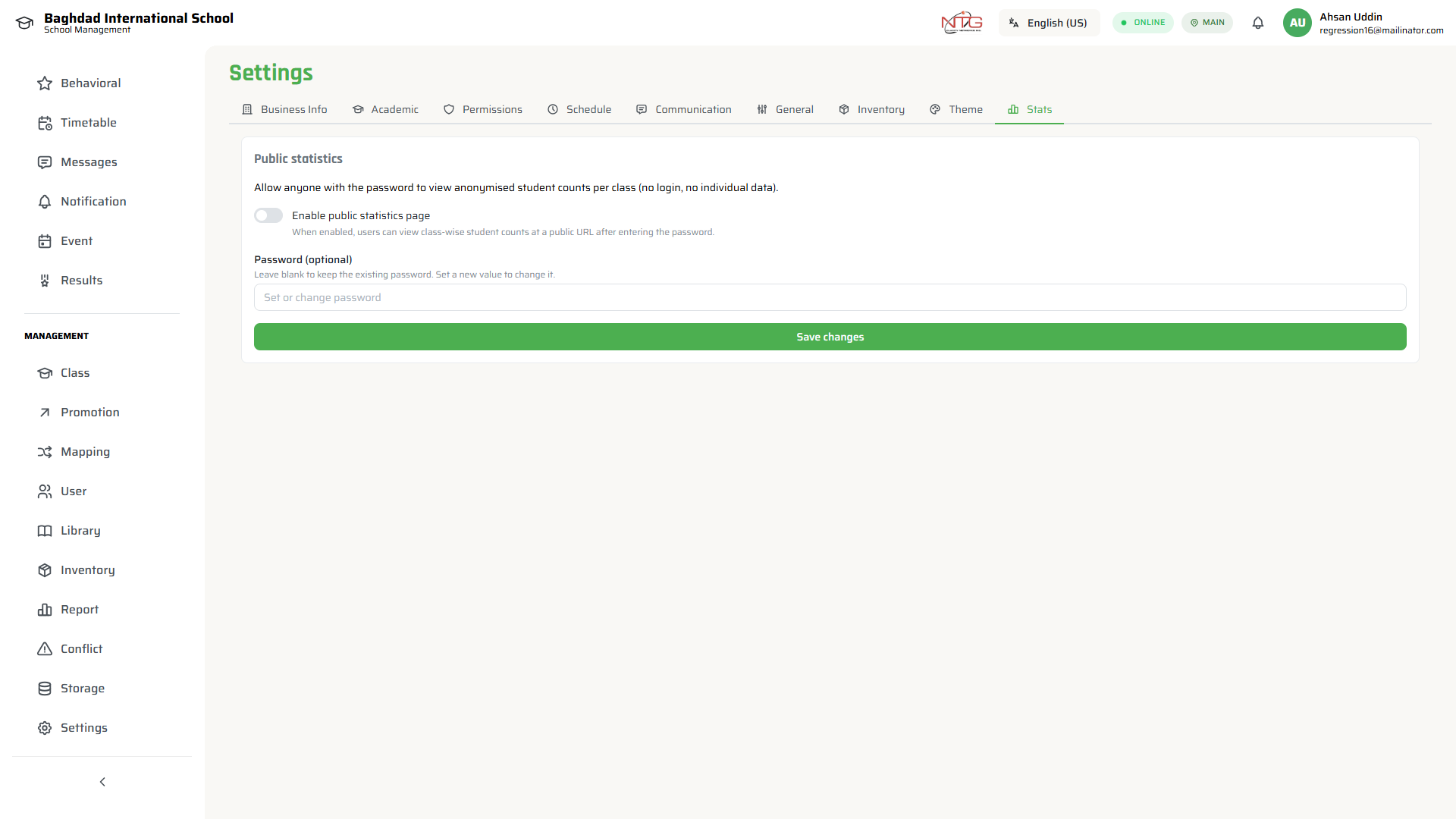Go to Baghdad International School home
Viewport: 1456px width, 819px height.
pos(139,18)
